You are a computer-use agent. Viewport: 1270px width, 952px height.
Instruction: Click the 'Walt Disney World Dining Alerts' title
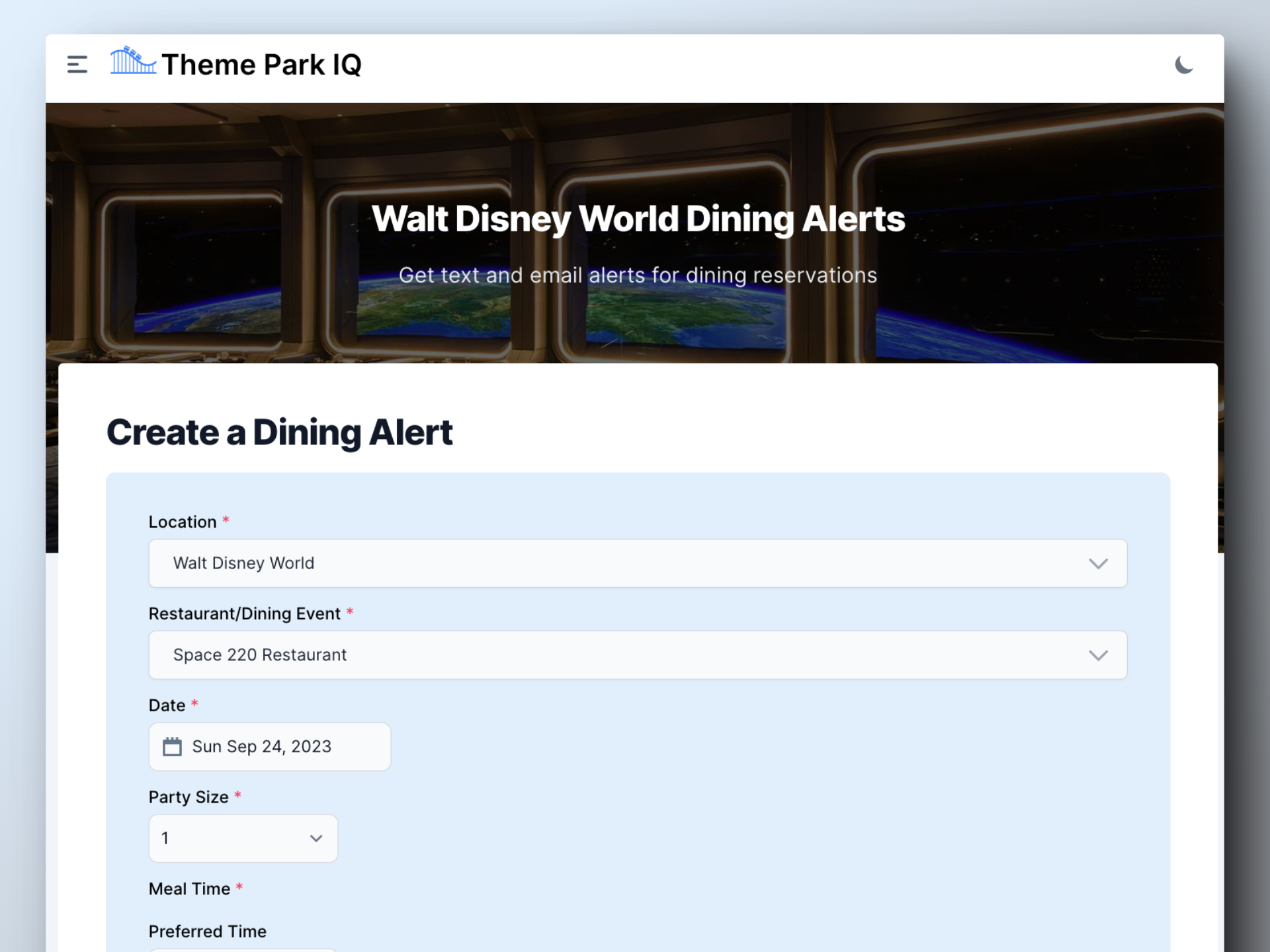tap(638, 219)
